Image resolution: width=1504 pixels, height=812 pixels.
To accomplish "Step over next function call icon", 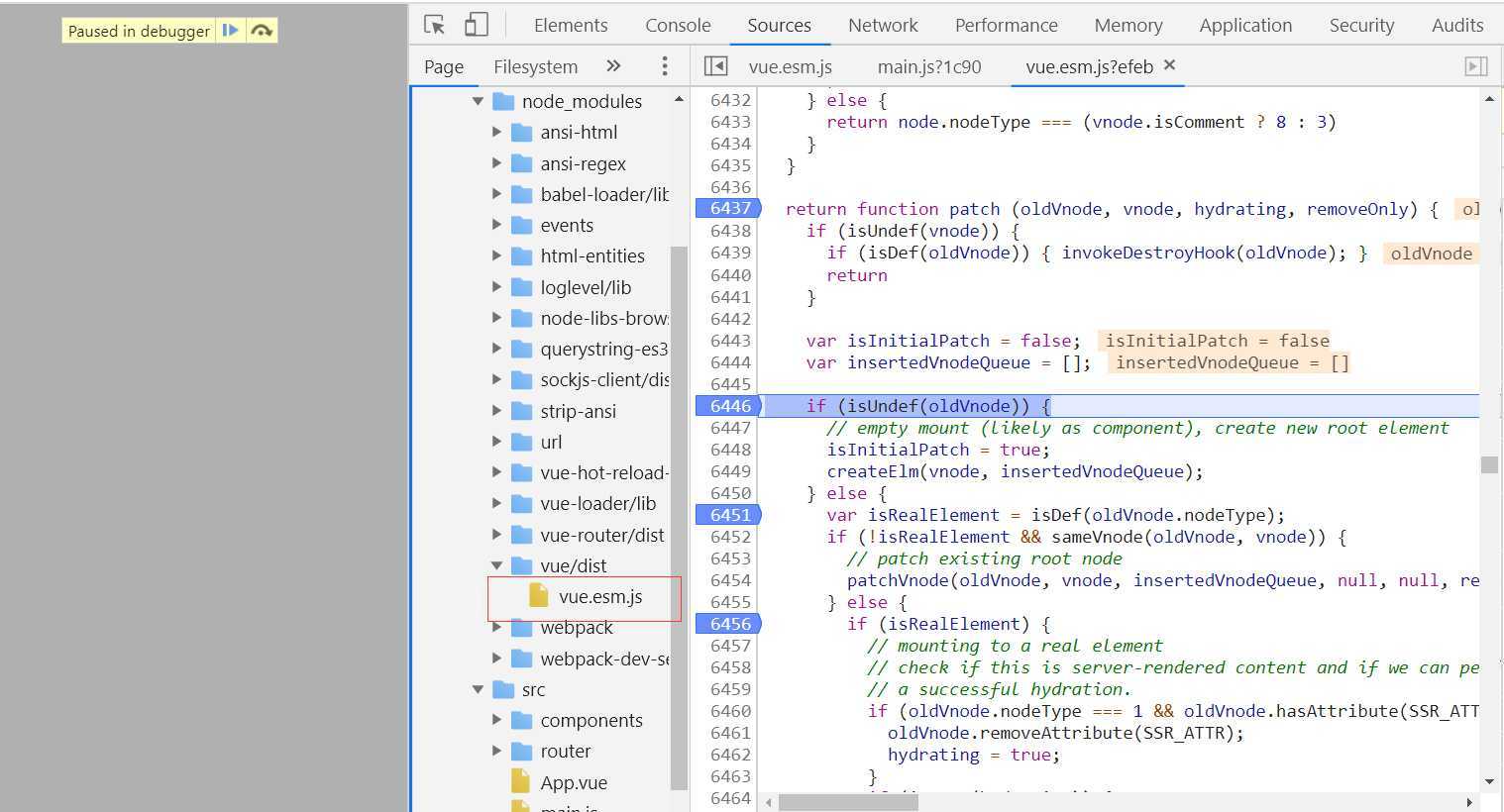I will tap(262, 31).
